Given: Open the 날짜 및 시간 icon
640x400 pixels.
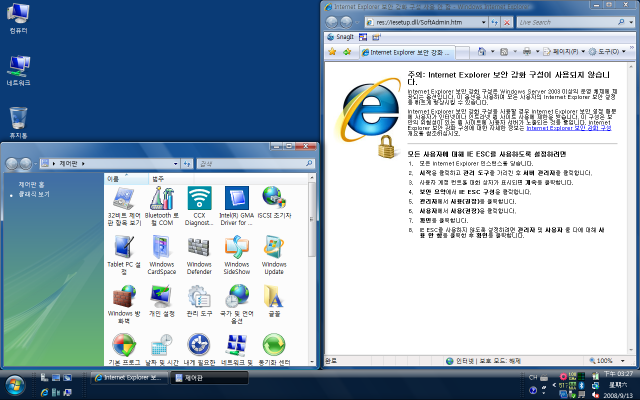Looking at the screenshot, I should (162, 350).
